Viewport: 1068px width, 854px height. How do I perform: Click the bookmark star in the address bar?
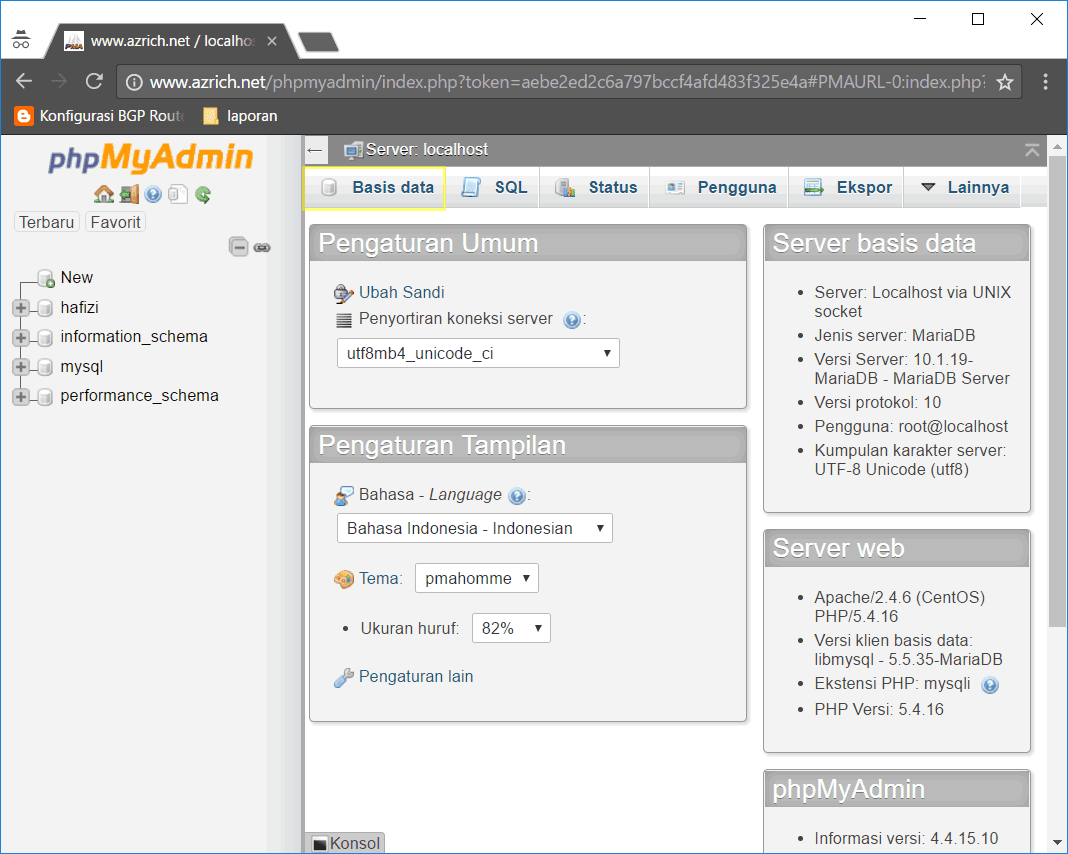click(1005, 82)
